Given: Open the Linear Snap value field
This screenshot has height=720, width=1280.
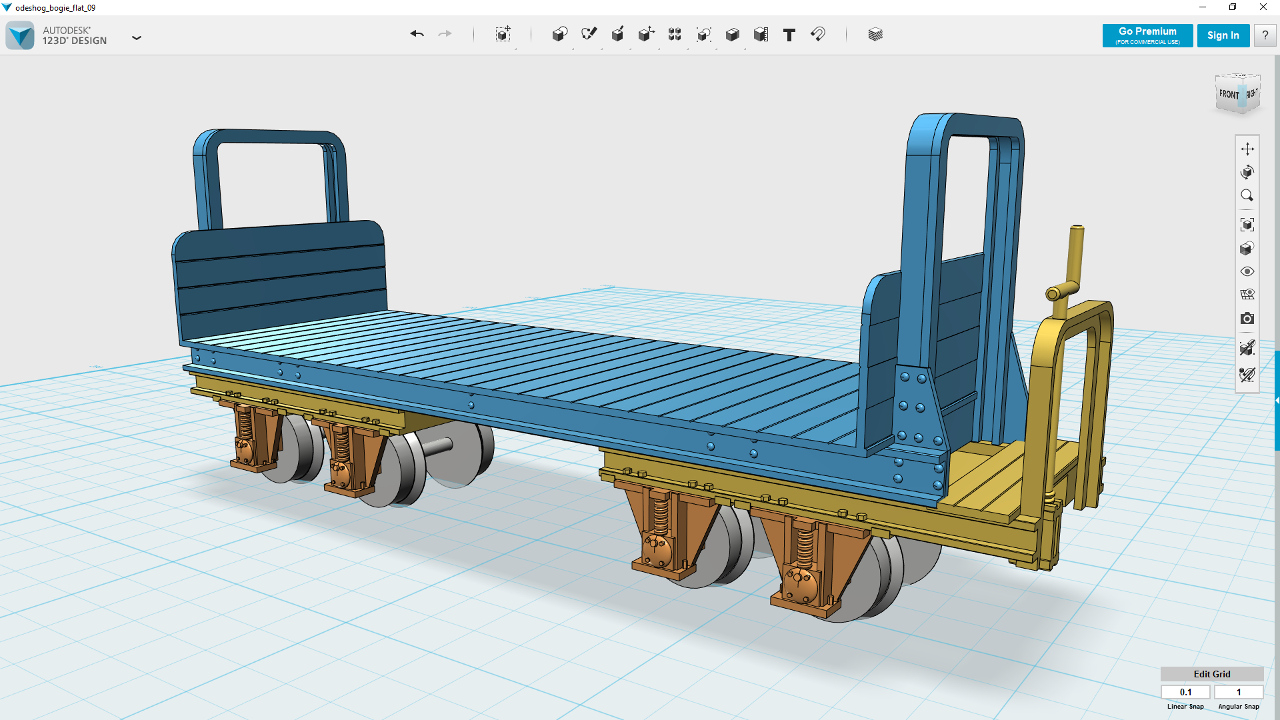Looking at the screenshot, I should click(x=1186, y=692).
